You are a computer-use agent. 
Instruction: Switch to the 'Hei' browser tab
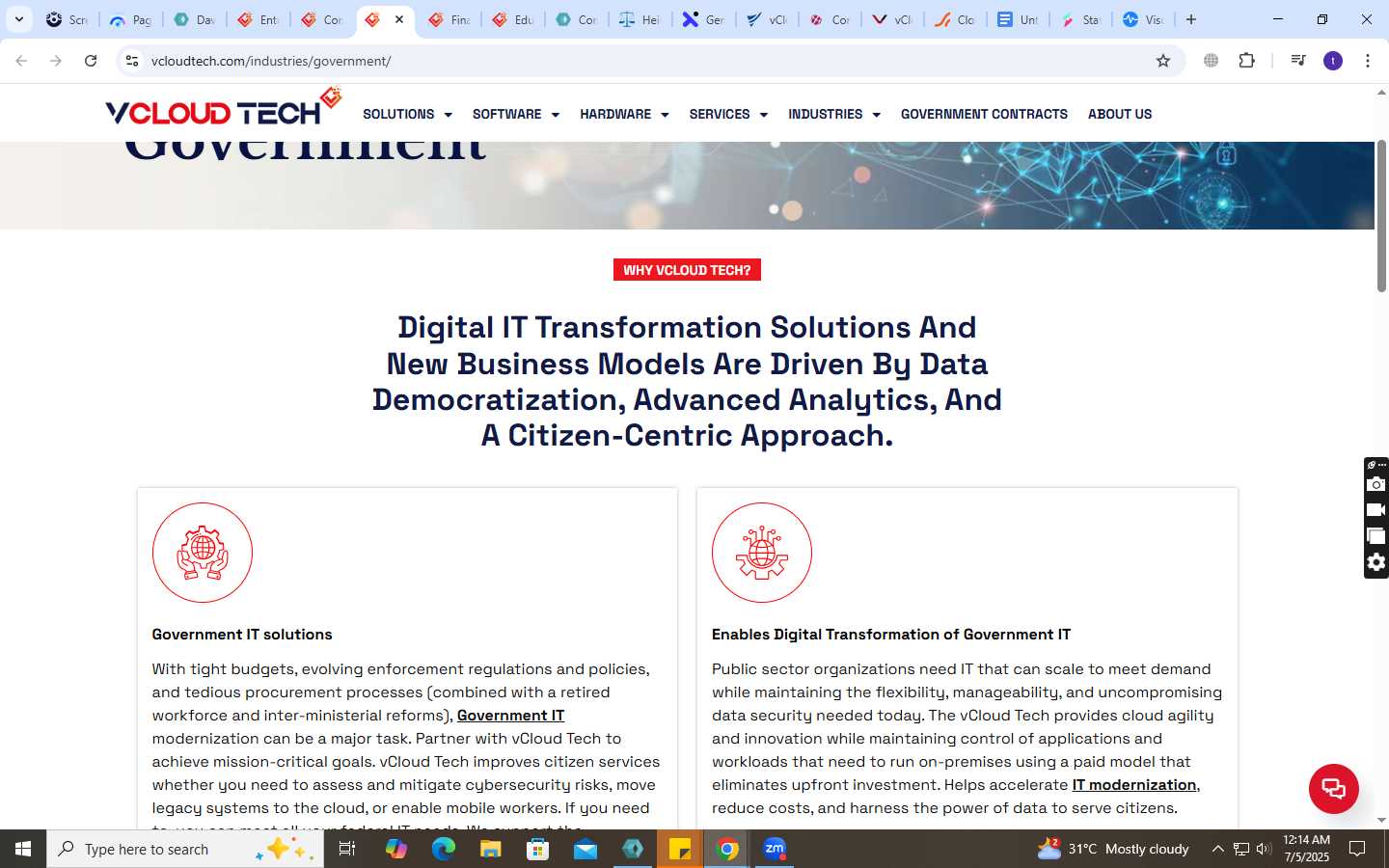pos(640,19)
